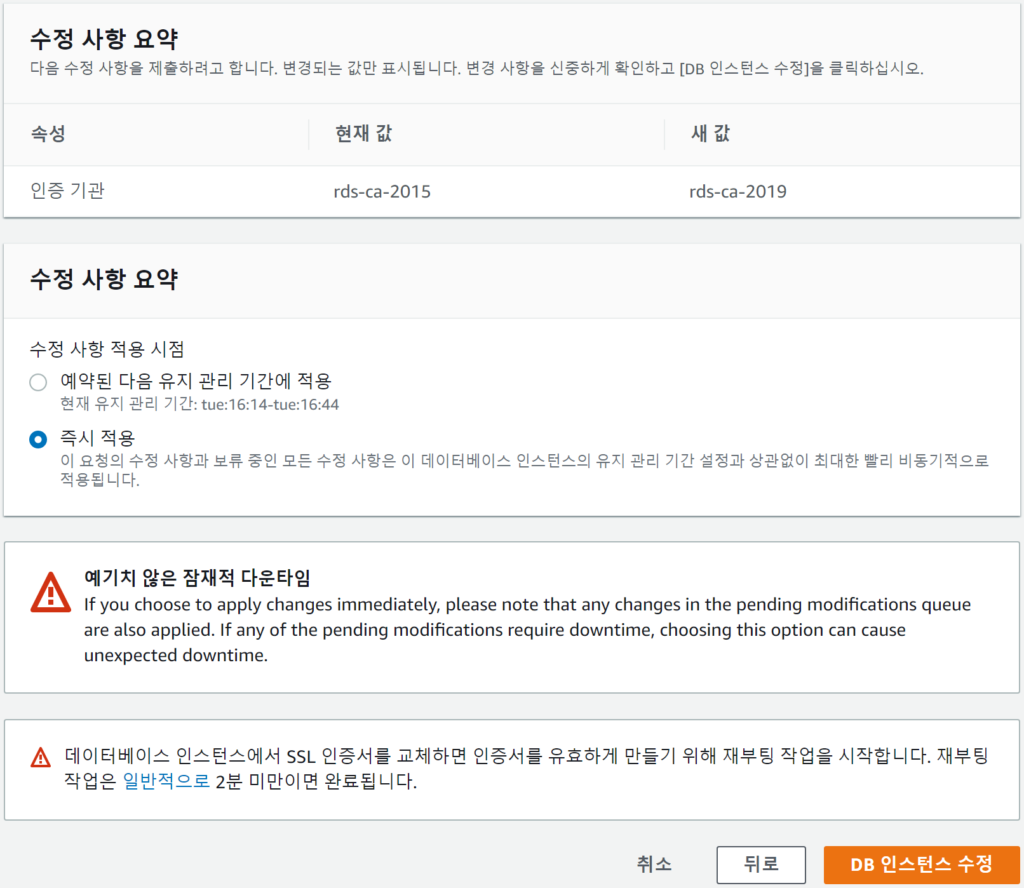Select the 예약된 다음 유지 관리 기간에 적용 radio option
Viewport: 1024px width, 888px height.
(38, 382)
